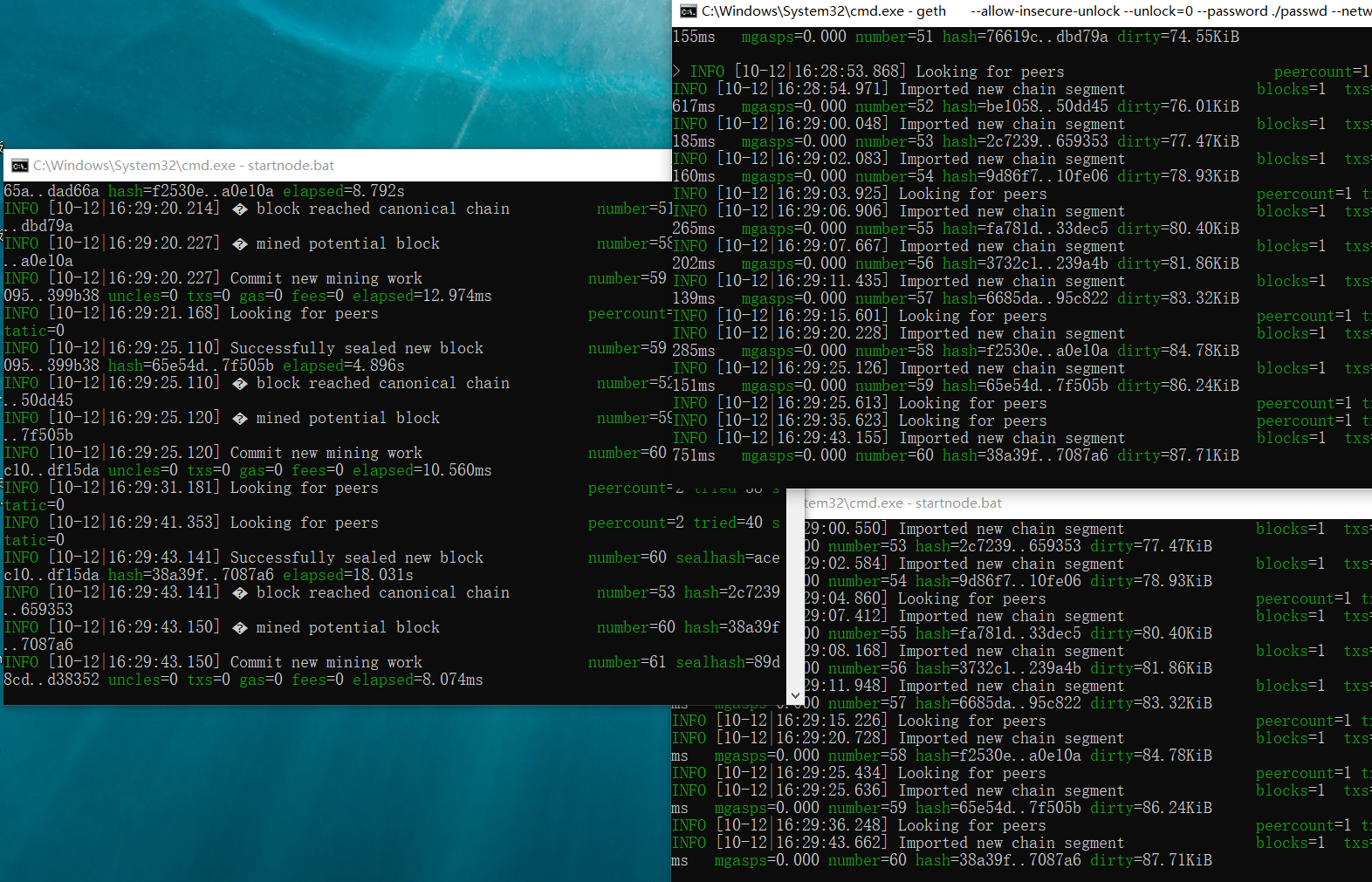Click 'number=54 hash=9d86f7..10fe06' in the lower-right window
The width and height of the screenshot is (1372, 882).
point(955,581)
